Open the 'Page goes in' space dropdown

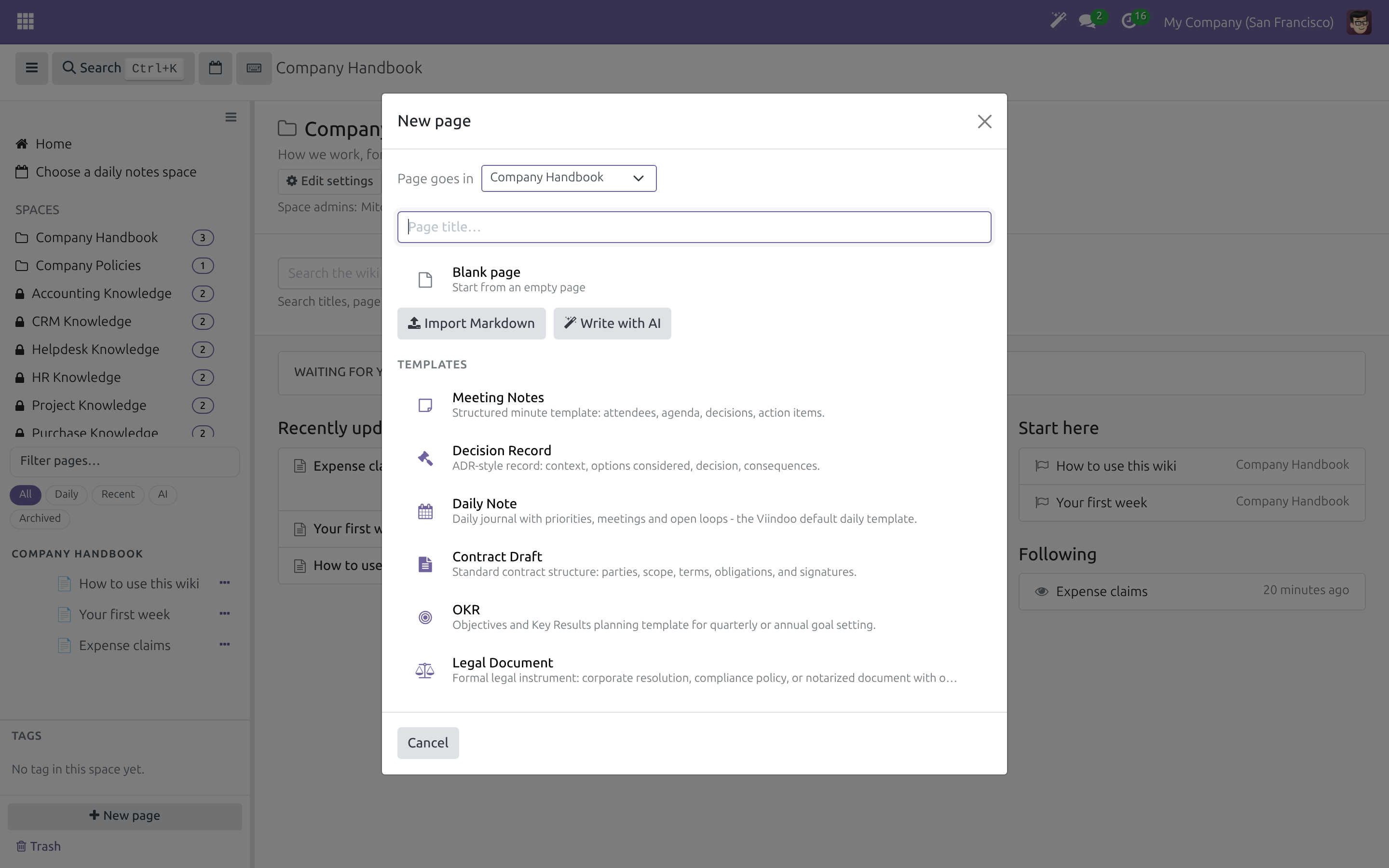coord(568,178)
